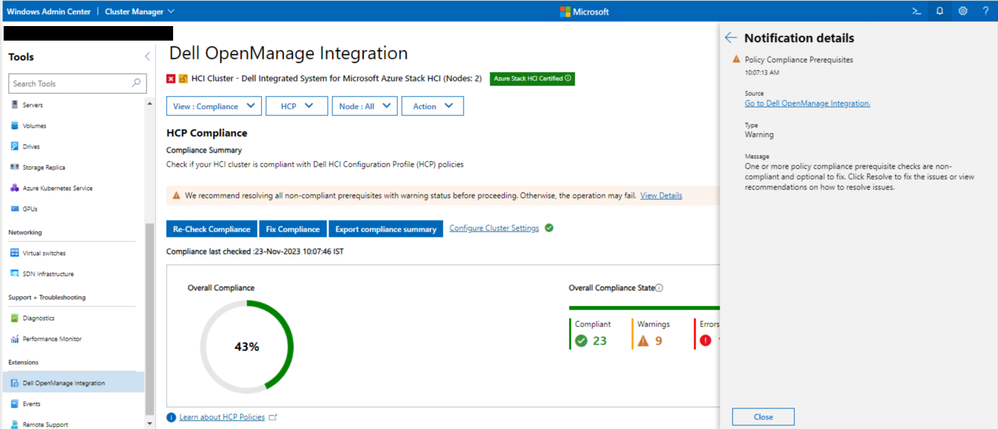
Task: Expand the Node : All dropdown
Action: tap(365, 106)
